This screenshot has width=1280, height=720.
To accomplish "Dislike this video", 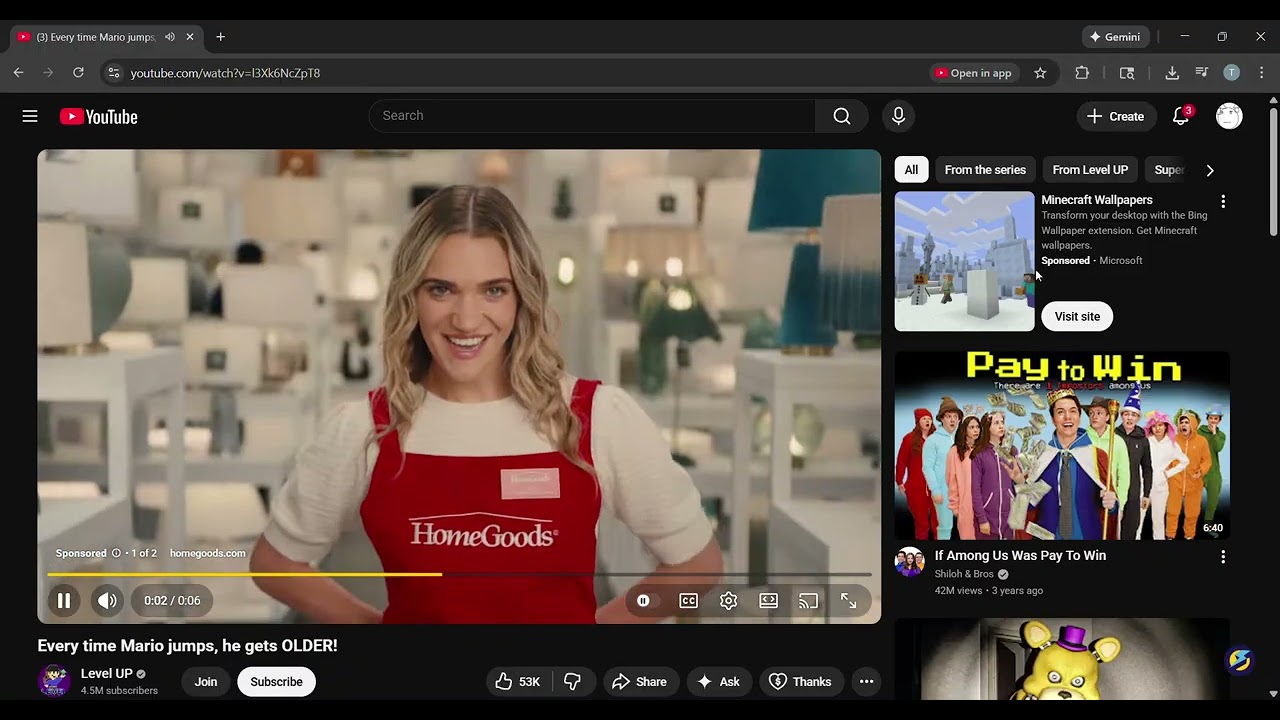I will pos(573,682).
